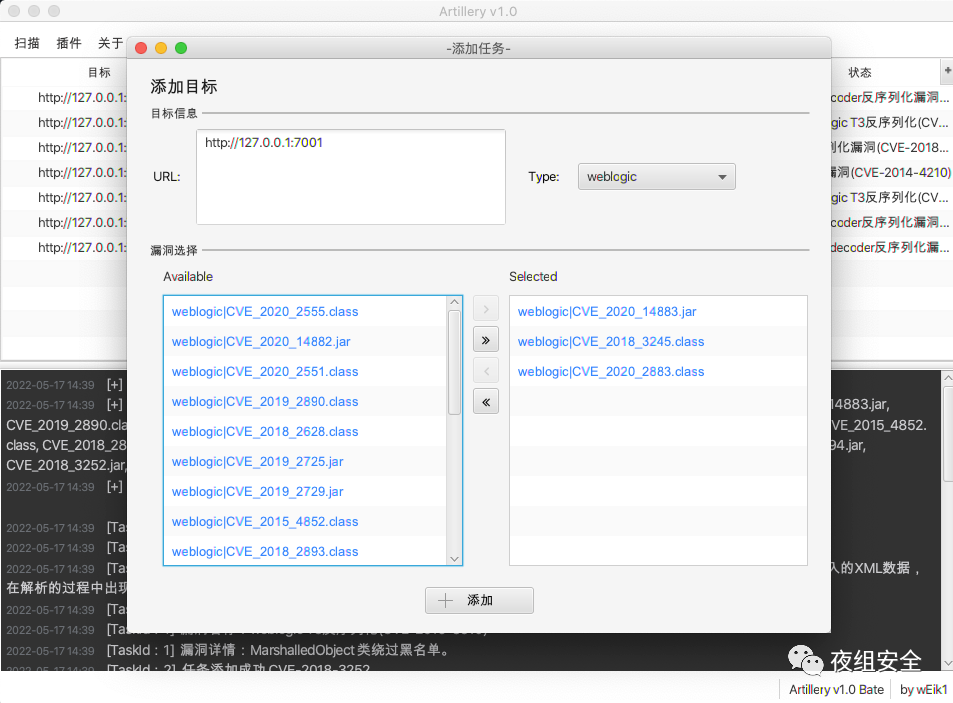Click the Available list scrollbar thumb
The height and width of the screenshot is (703, 953).
454,363
